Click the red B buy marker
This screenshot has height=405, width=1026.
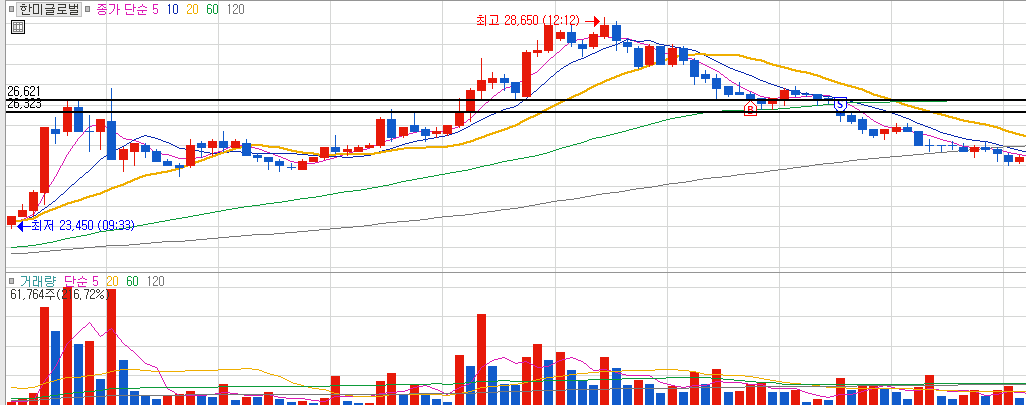(x=751, y=109)
